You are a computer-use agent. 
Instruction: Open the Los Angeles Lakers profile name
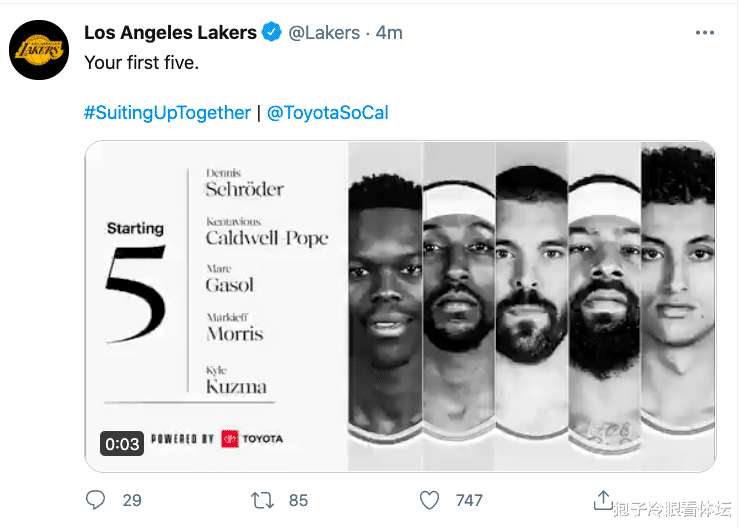pyautogui.click(x=170, y=33)
